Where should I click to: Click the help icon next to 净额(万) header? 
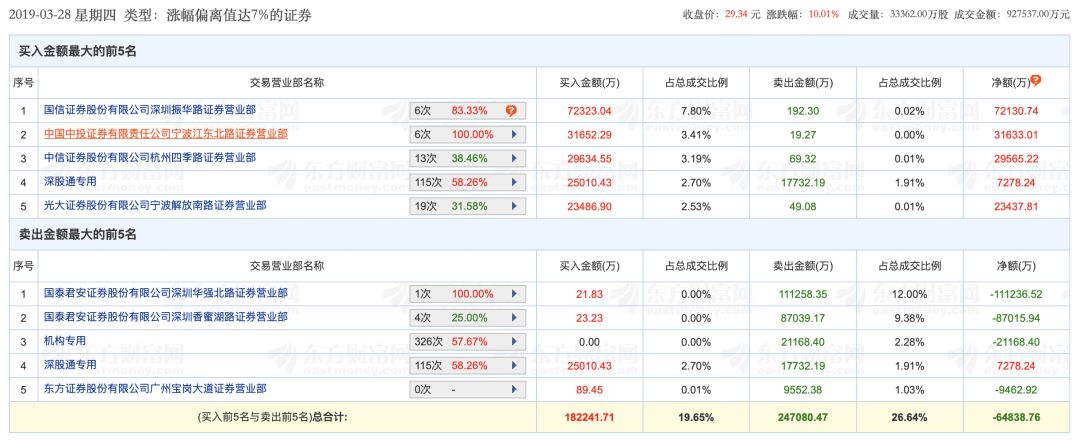click(x=1035, y=81)
